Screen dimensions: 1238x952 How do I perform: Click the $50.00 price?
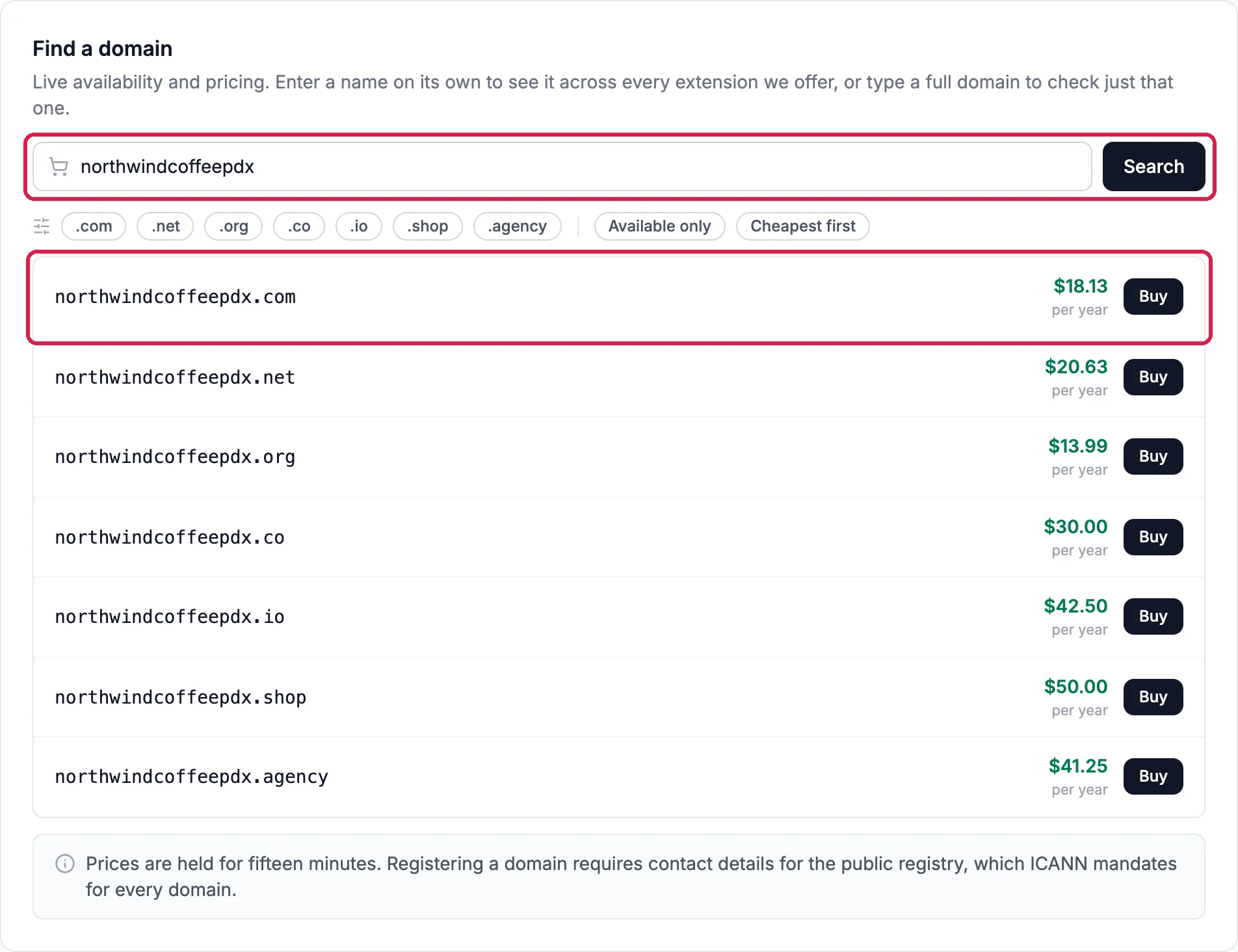(x=1075, y=687)
